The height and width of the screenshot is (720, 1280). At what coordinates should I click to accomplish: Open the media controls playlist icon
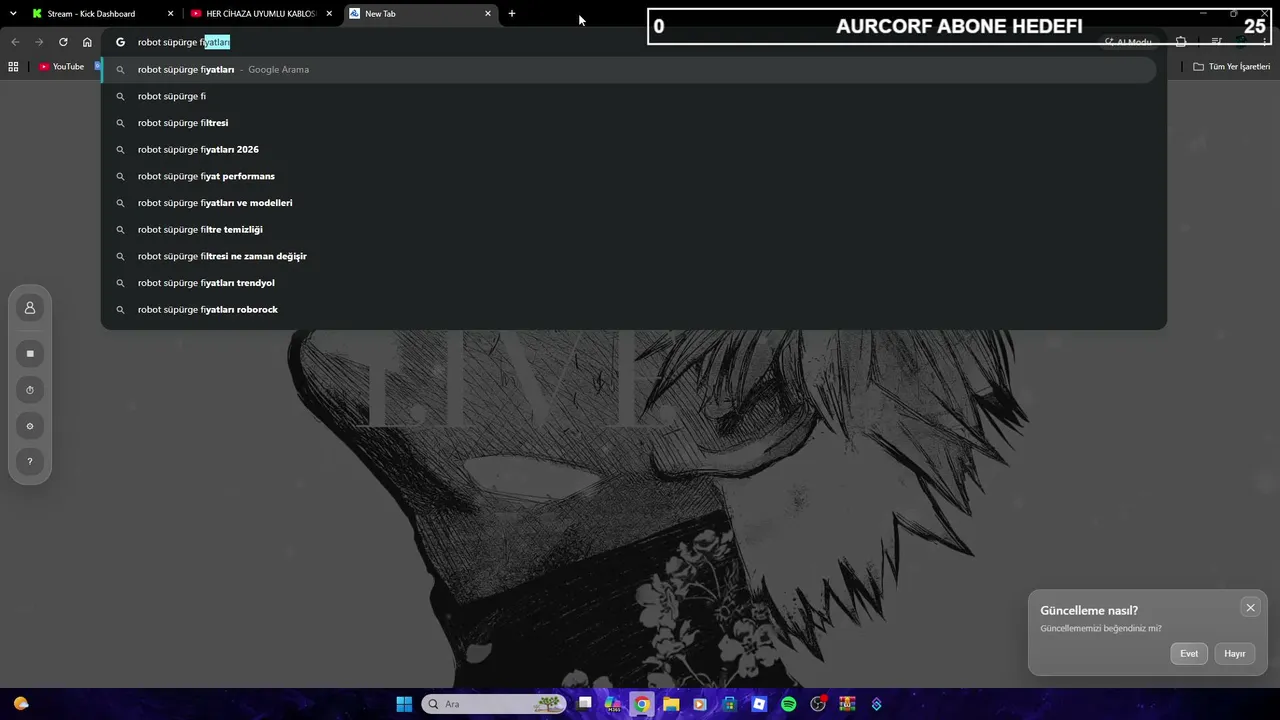coord(1216,42)
